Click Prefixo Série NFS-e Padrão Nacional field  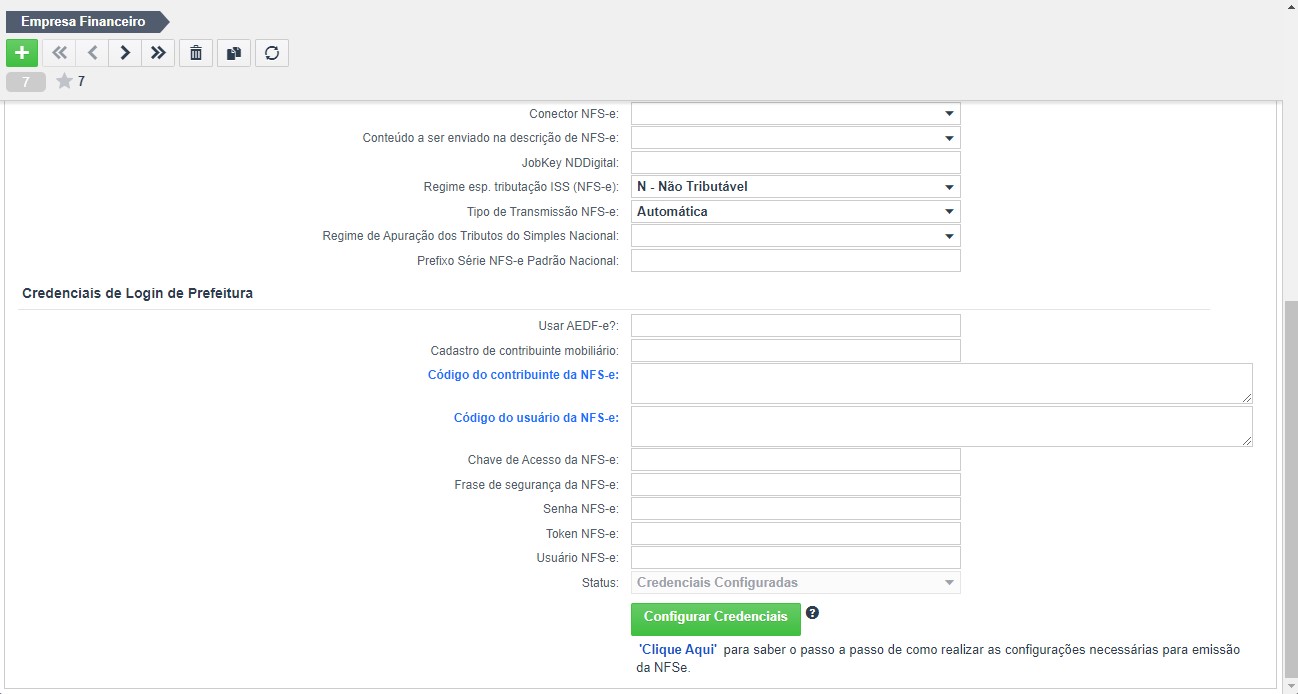796,261
